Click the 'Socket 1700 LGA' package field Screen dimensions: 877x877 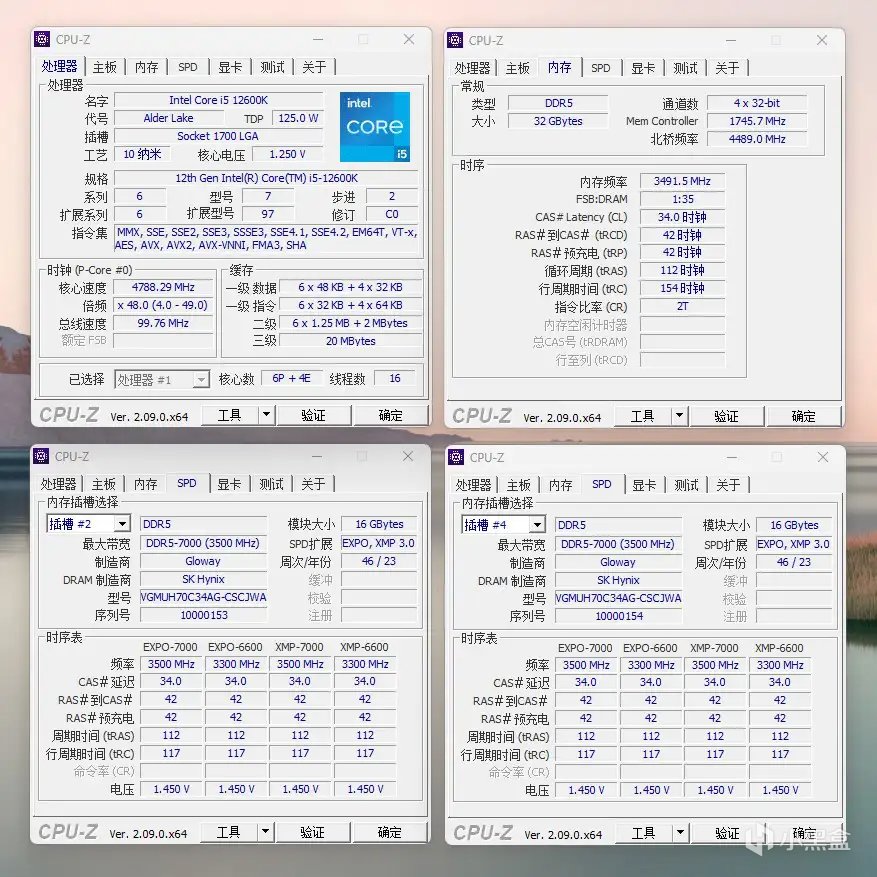point(219,136)
